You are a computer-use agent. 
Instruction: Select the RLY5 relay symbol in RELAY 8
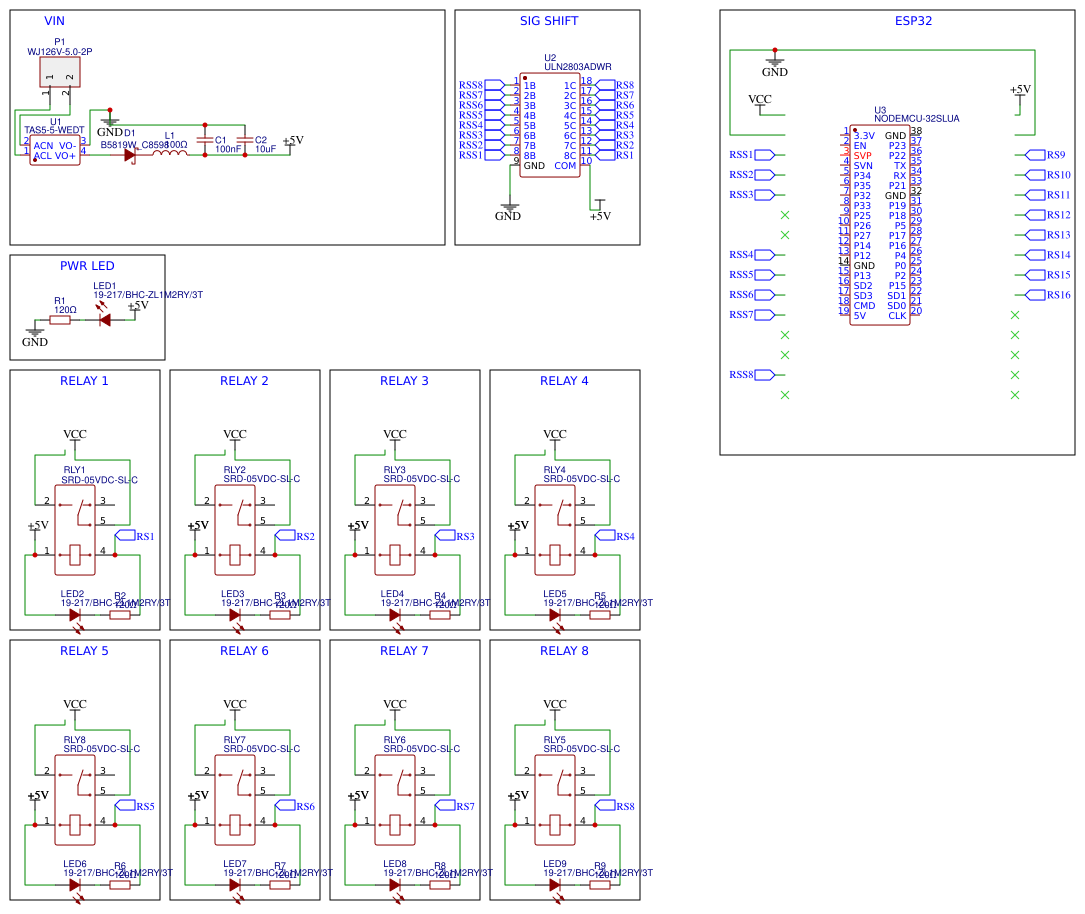click(555, 800)
